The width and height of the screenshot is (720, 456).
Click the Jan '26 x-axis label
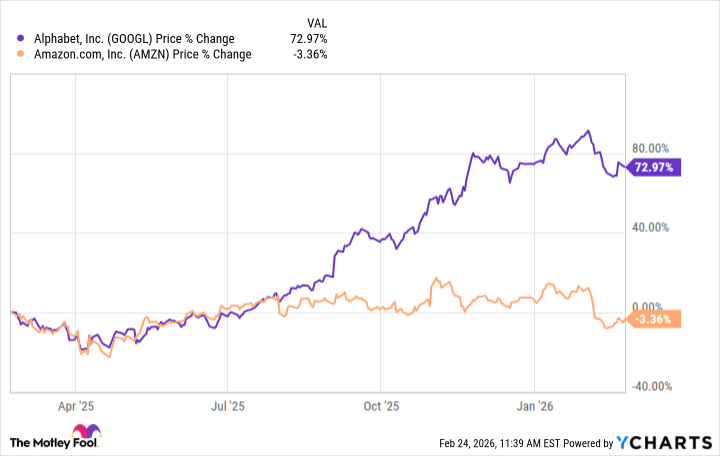534,408
